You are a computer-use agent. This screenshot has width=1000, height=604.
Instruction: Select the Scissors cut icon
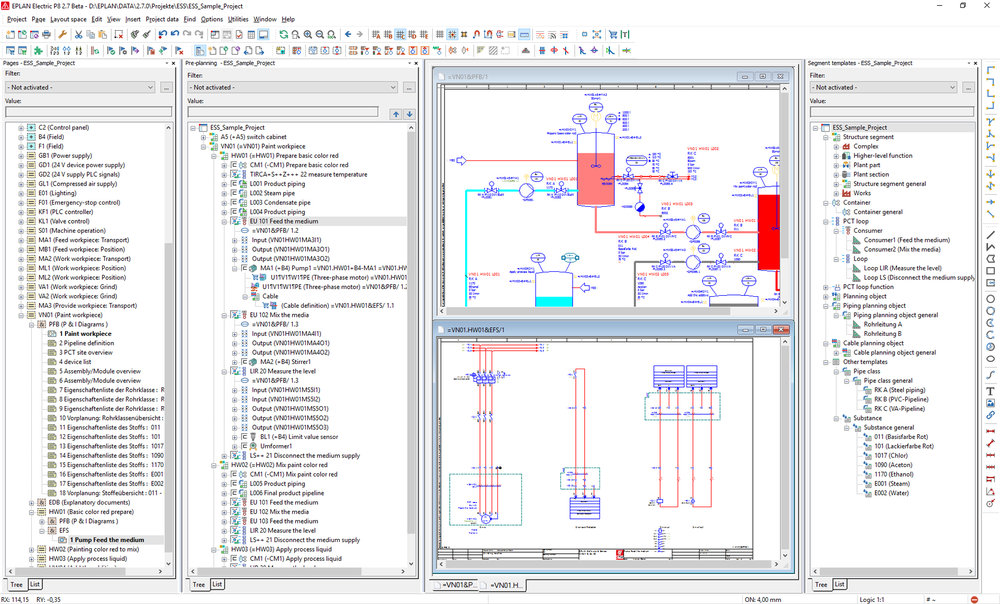click(x=77, y=35)
